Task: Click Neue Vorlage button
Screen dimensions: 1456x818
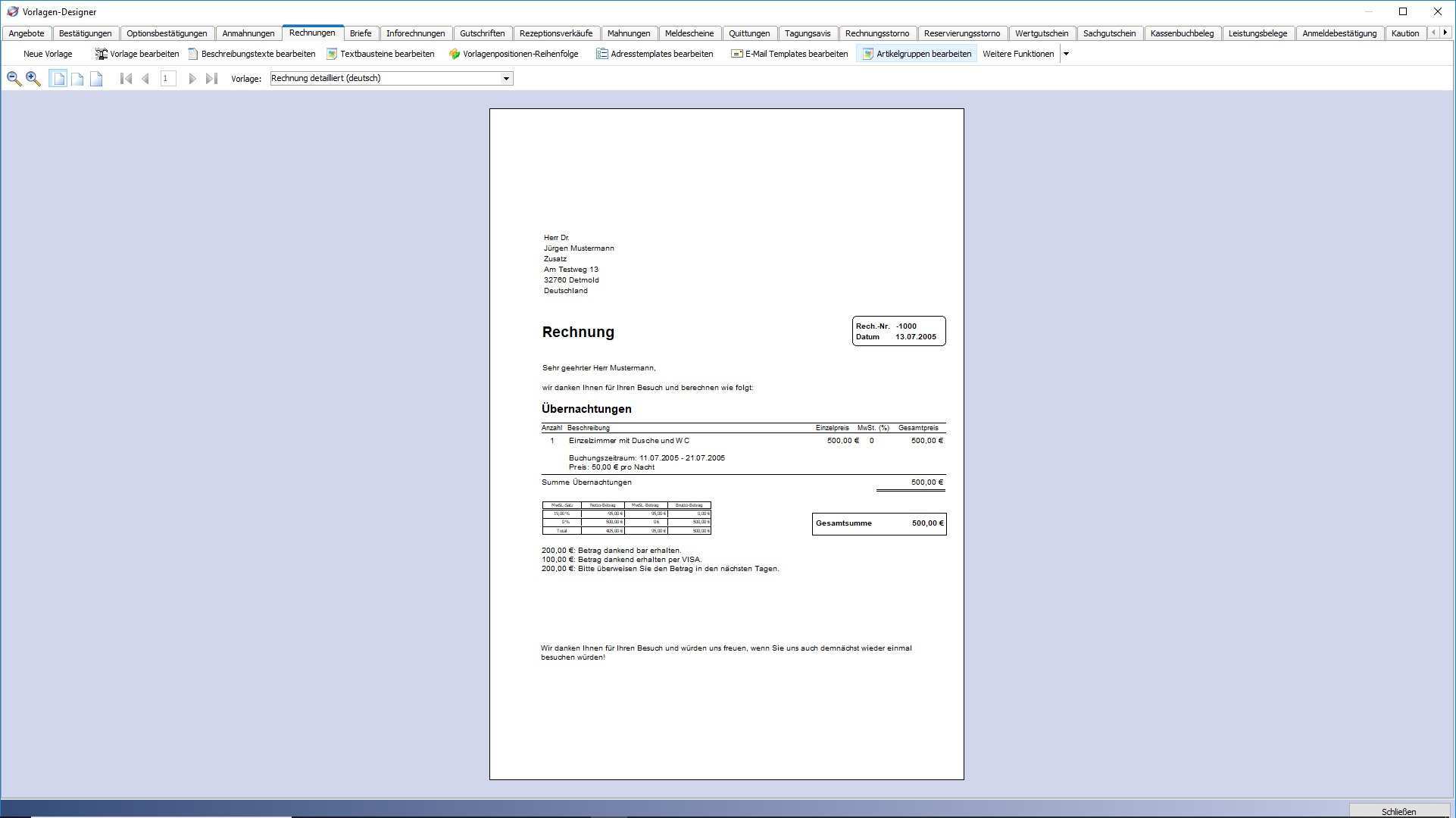Action: tap(48, 54)
